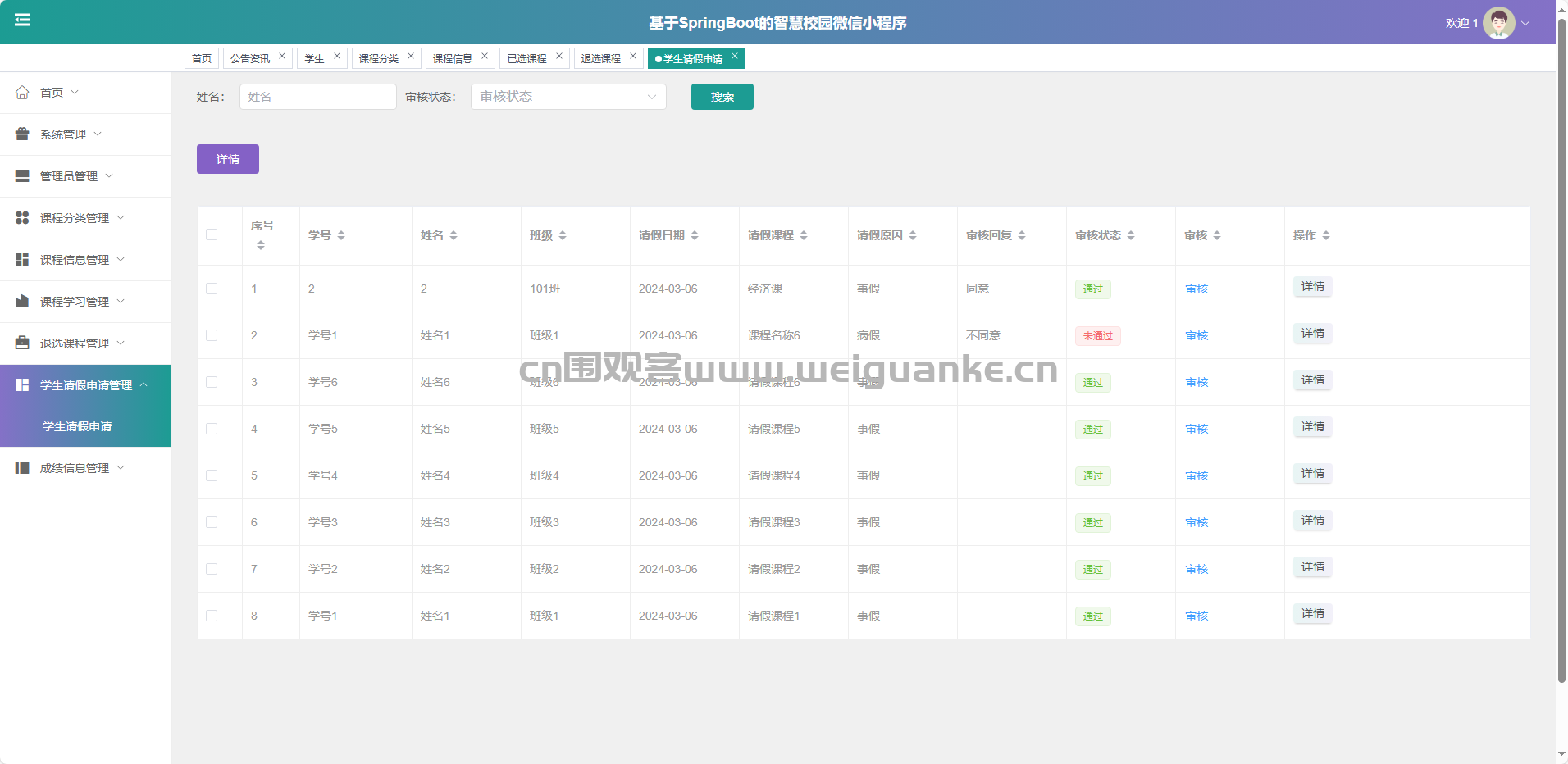Open the 已选课程 tab

(x=526, y=59)
